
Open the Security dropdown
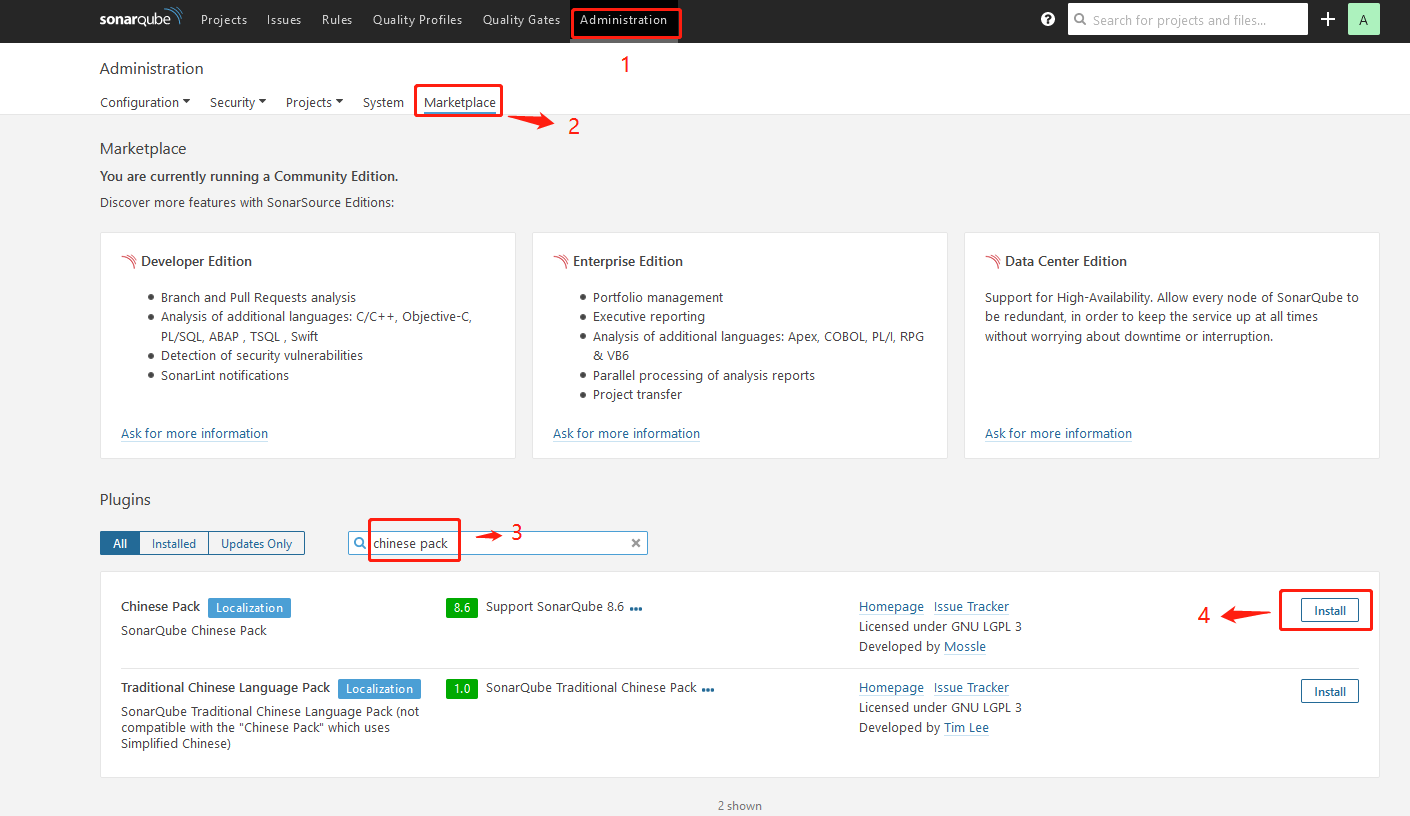coord(237,101)
